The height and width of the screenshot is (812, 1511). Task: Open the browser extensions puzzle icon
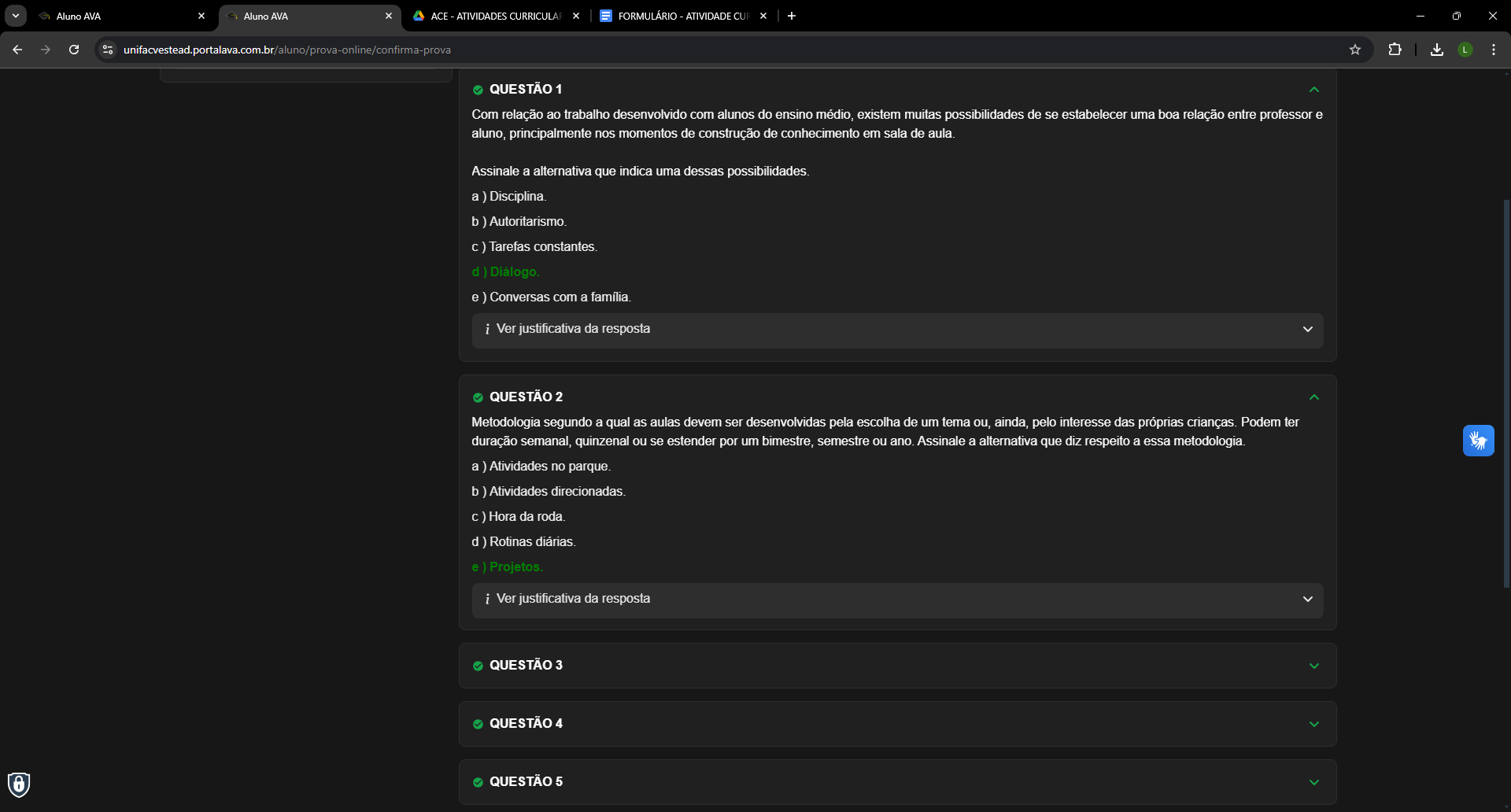[x=1395, y=50]
